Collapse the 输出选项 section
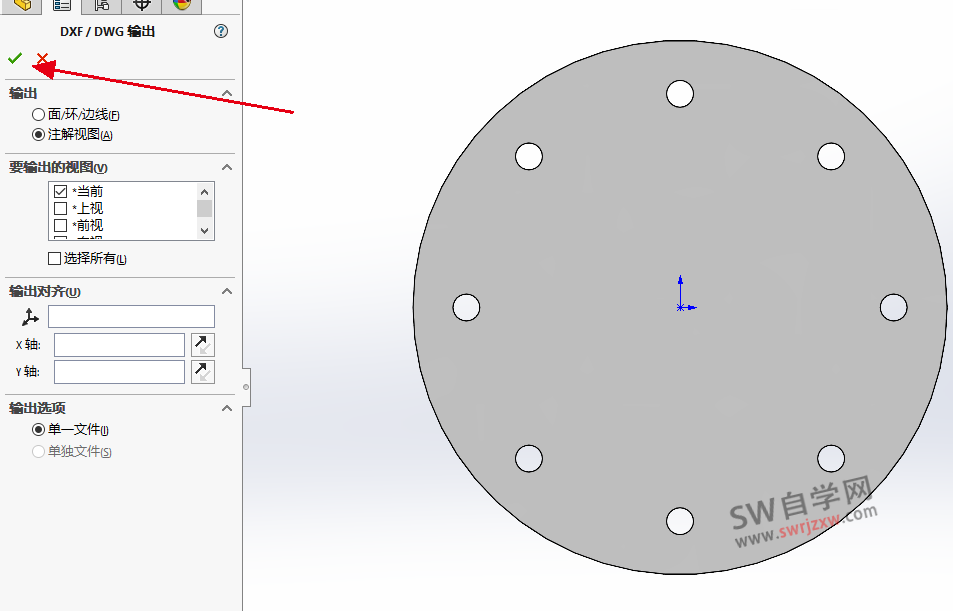953x611 pixels. click(227, 408)
